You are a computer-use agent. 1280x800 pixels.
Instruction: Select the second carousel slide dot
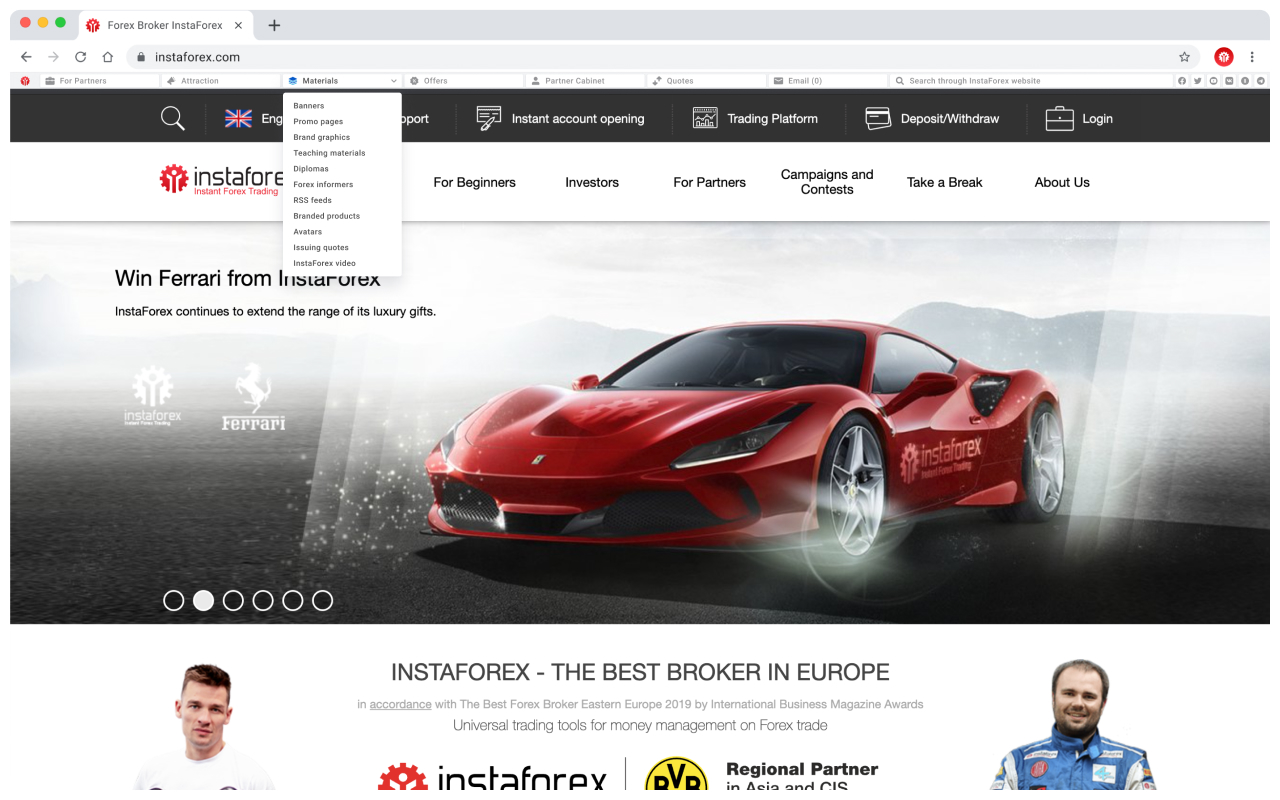[x=203, y=600]
